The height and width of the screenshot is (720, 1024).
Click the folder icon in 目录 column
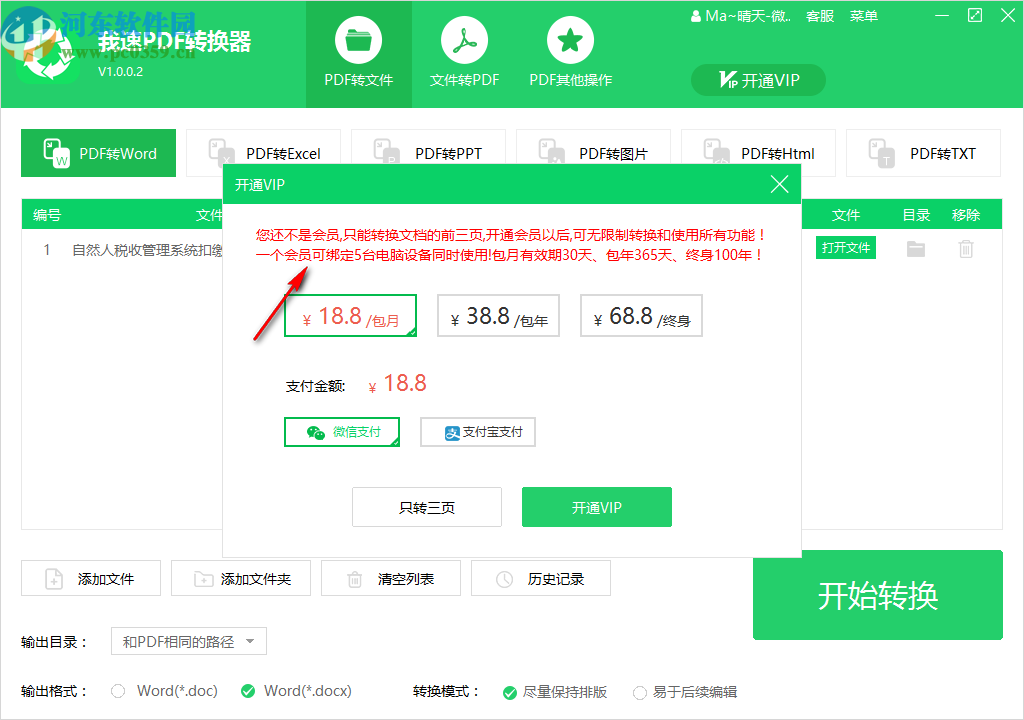click(x=915, y=248)
